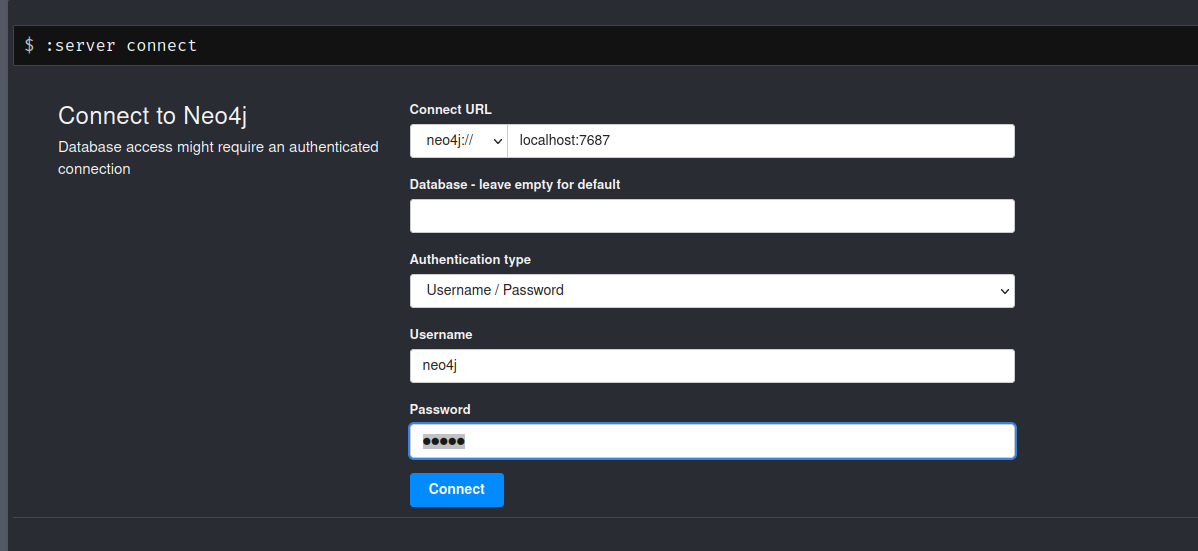Open the neo4j:// protocol scheme dropdown
The width and height of the screenshot is (1198, 551).
click(458, 141)
